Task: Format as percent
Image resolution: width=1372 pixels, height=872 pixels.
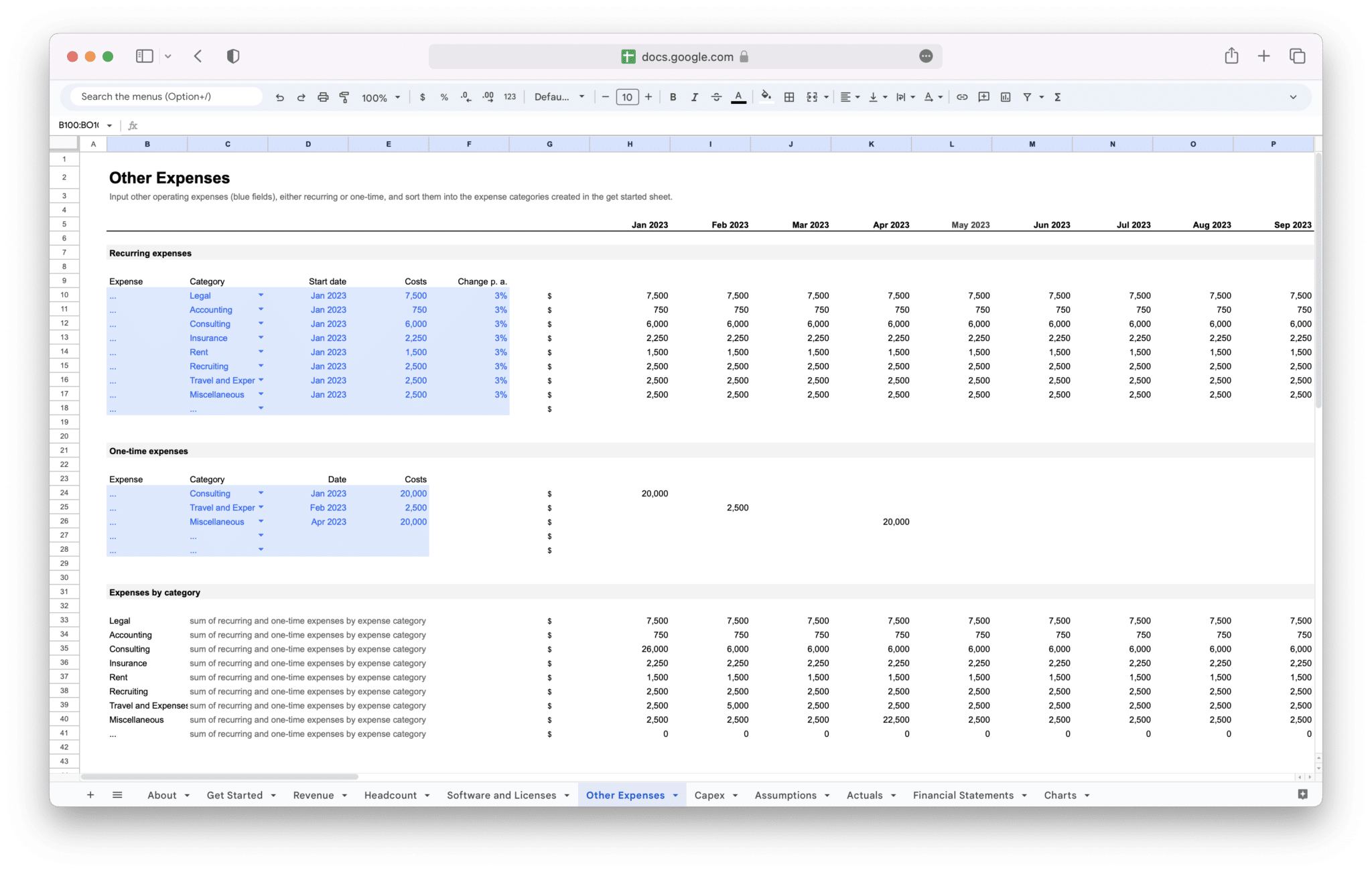Action: click(443, 97)
